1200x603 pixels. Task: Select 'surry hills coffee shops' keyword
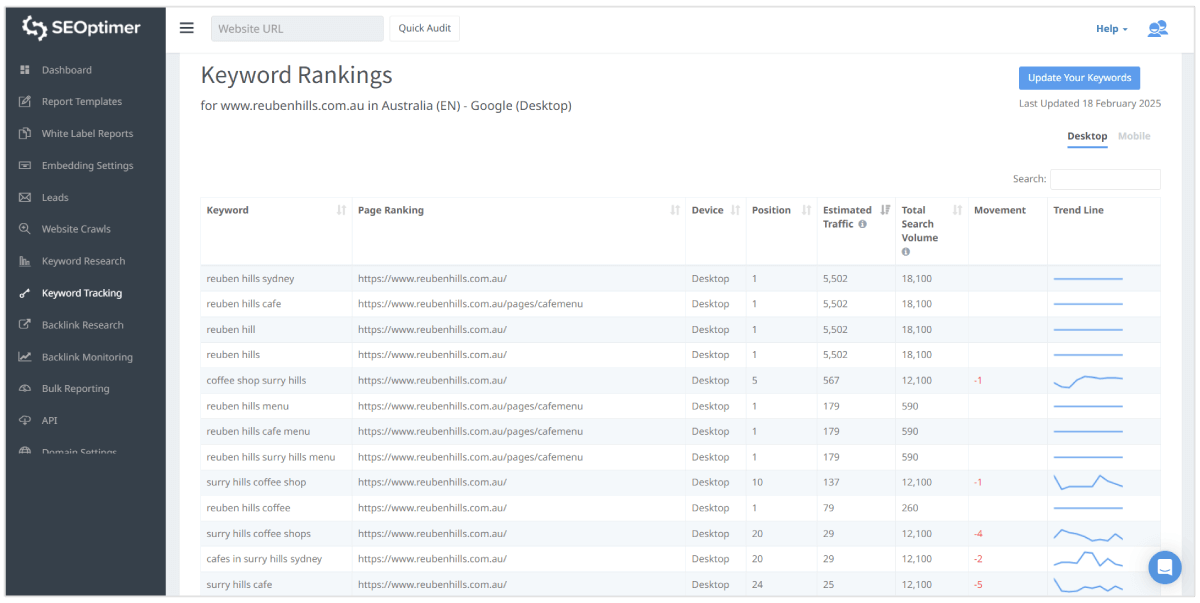point(258,533)
